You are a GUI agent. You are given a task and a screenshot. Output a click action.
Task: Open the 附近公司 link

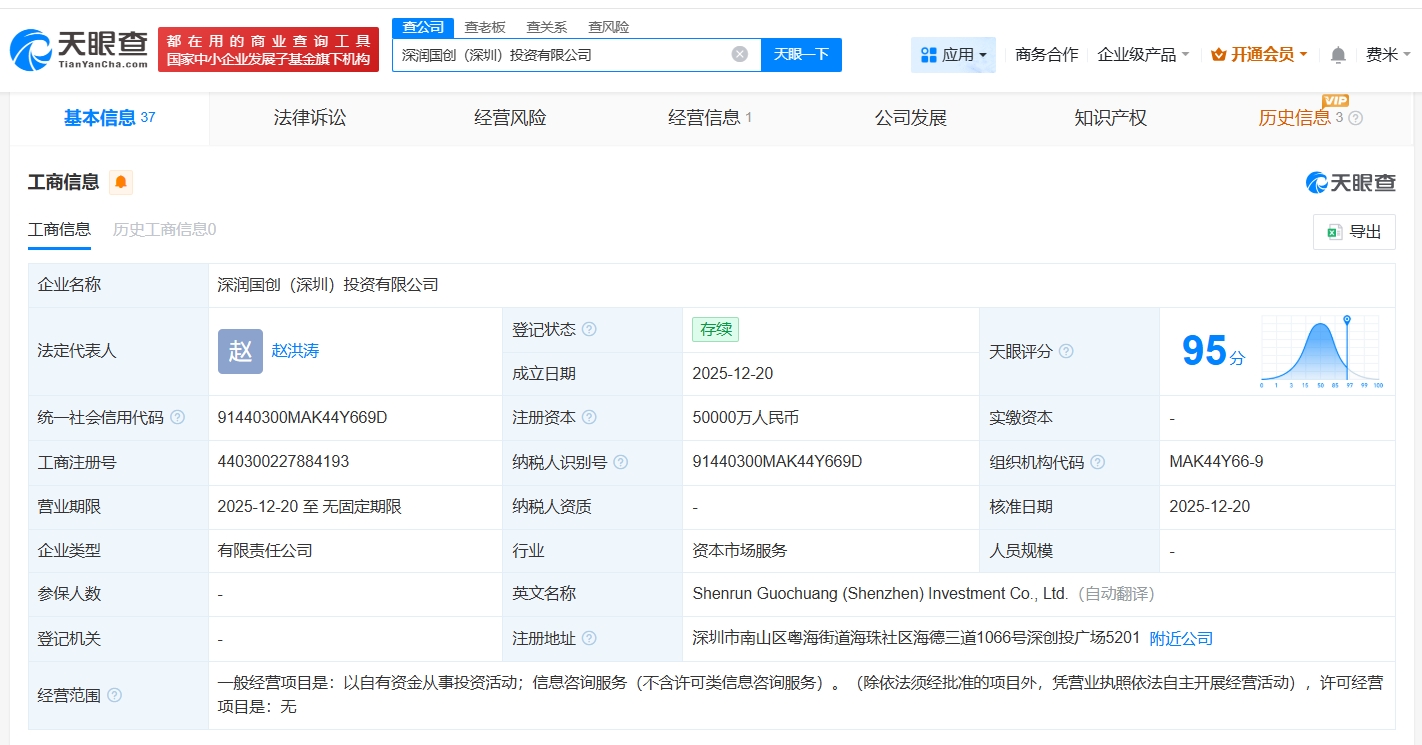[x=1181, y=638]
